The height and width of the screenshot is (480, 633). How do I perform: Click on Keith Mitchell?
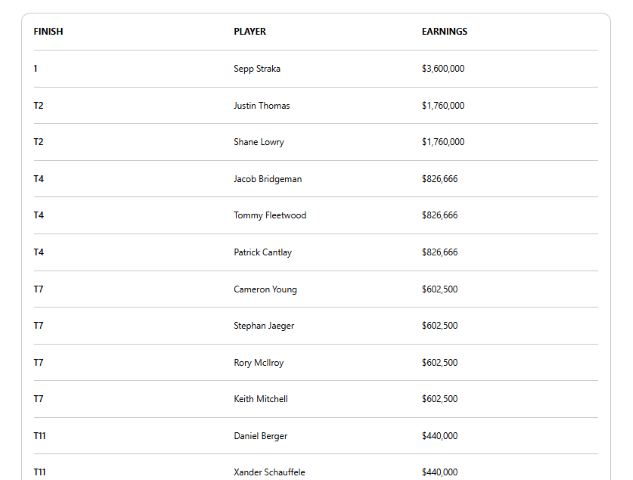pos(261,399)
